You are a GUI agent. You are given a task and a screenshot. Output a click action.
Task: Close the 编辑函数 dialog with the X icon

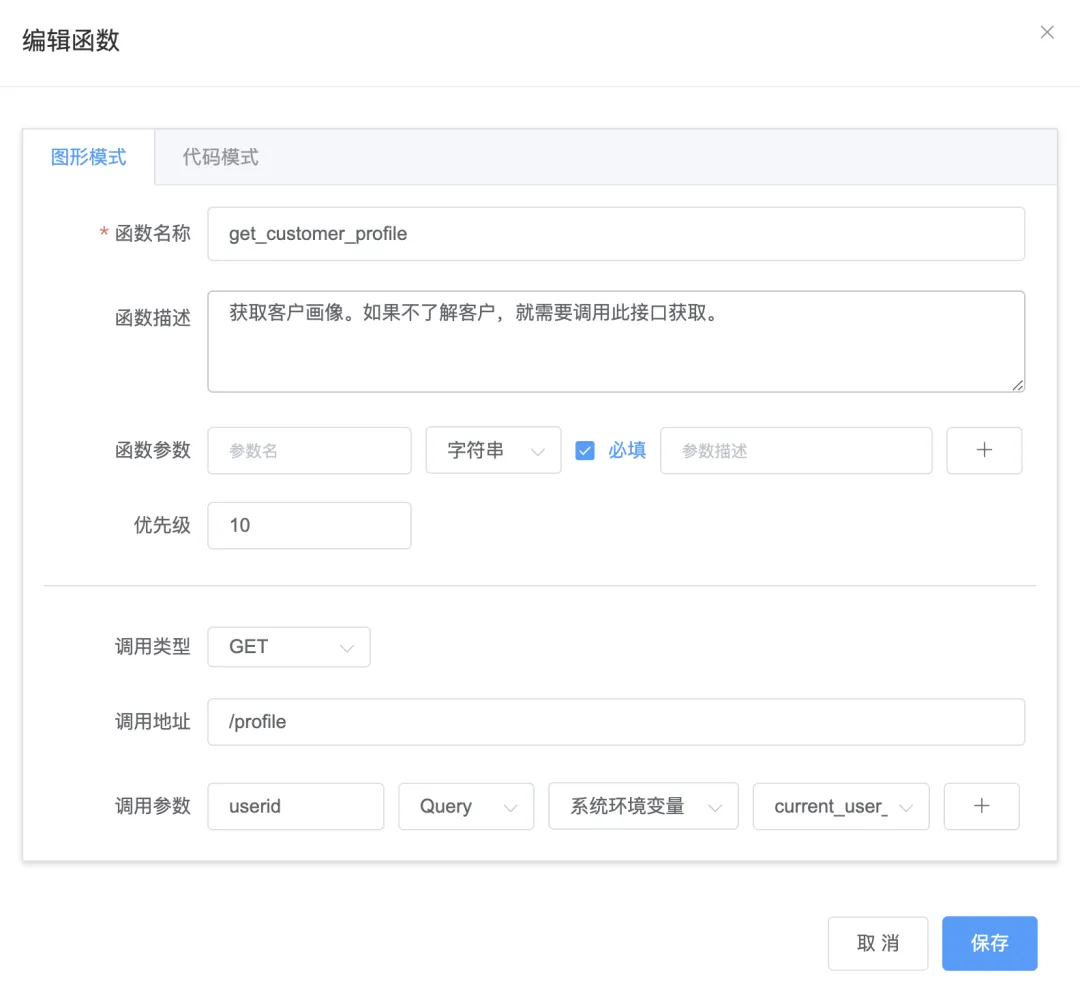[1046, 32]
